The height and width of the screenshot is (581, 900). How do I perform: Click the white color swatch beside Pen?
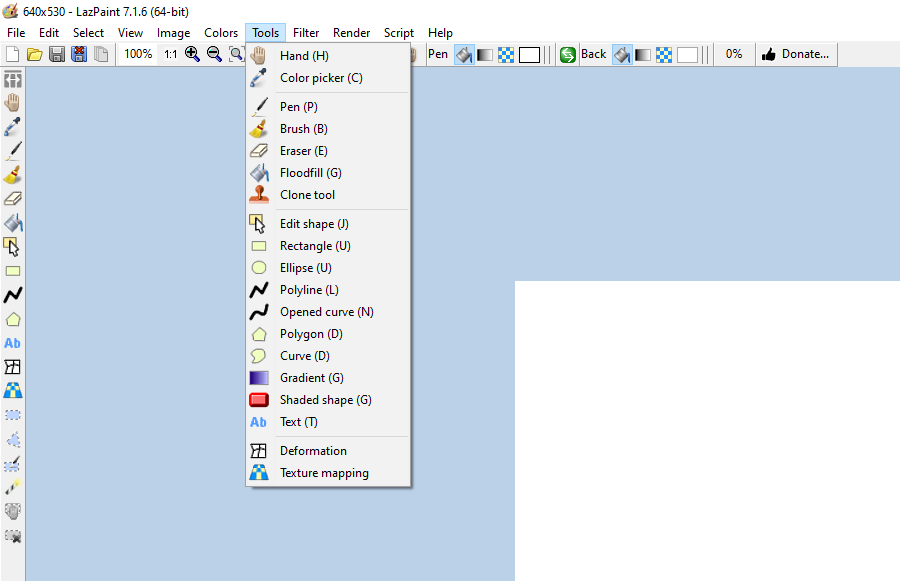(529, 54)
